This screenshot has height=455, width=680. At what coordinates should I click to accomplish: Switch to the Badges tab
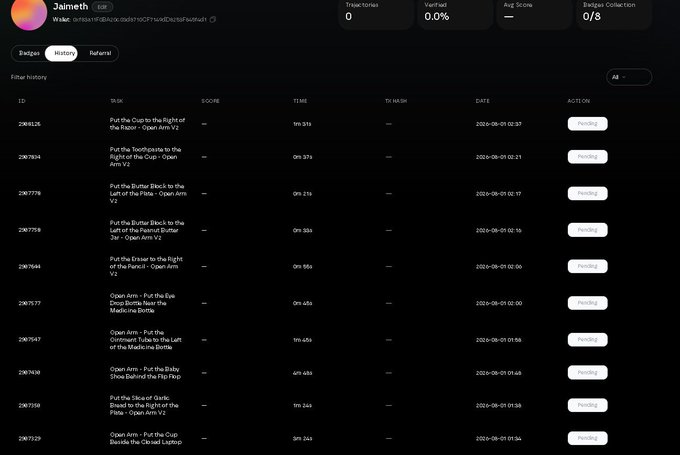tap(29, 53)
